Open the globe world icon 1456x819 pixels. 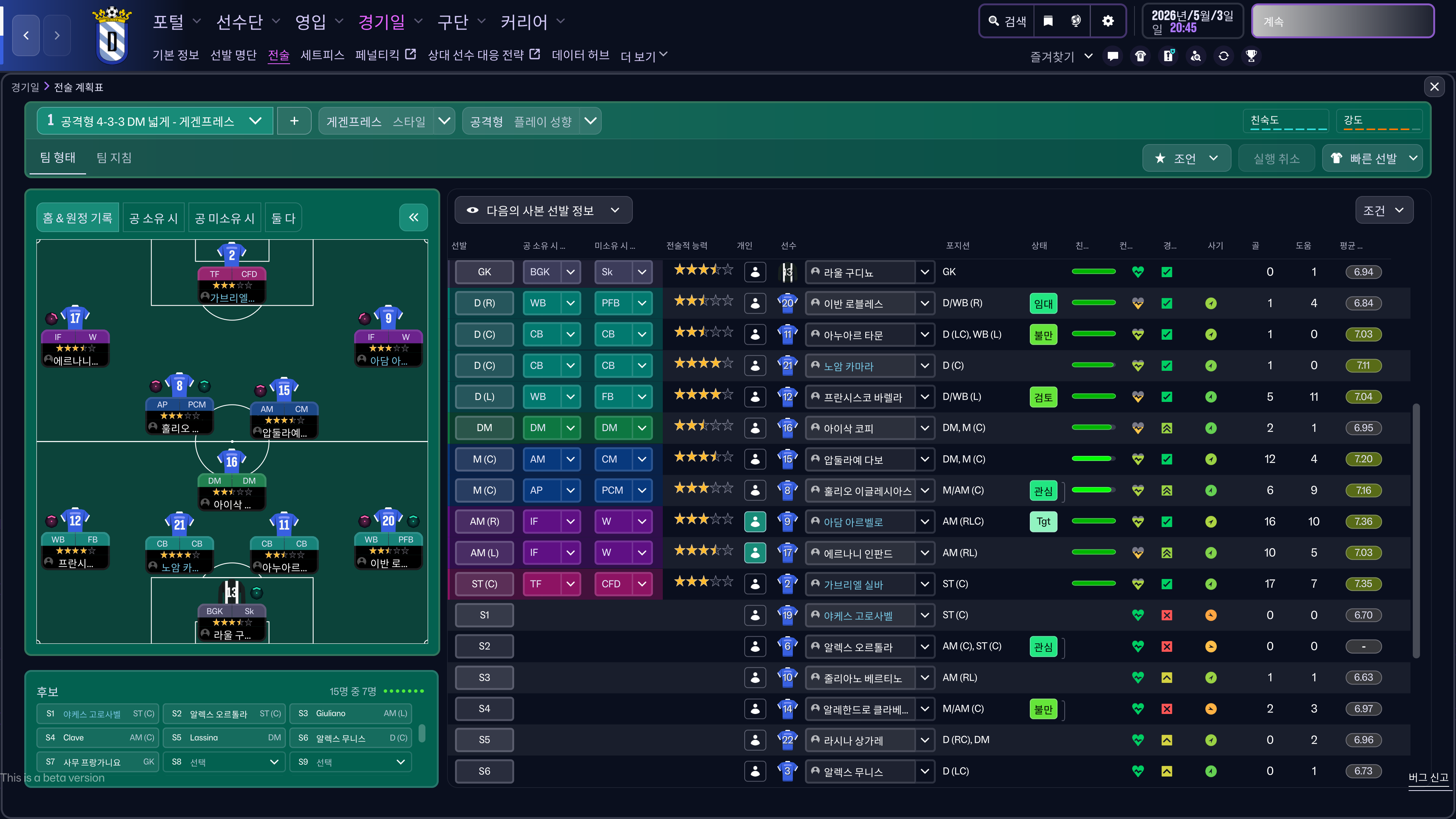[1076, 22]
